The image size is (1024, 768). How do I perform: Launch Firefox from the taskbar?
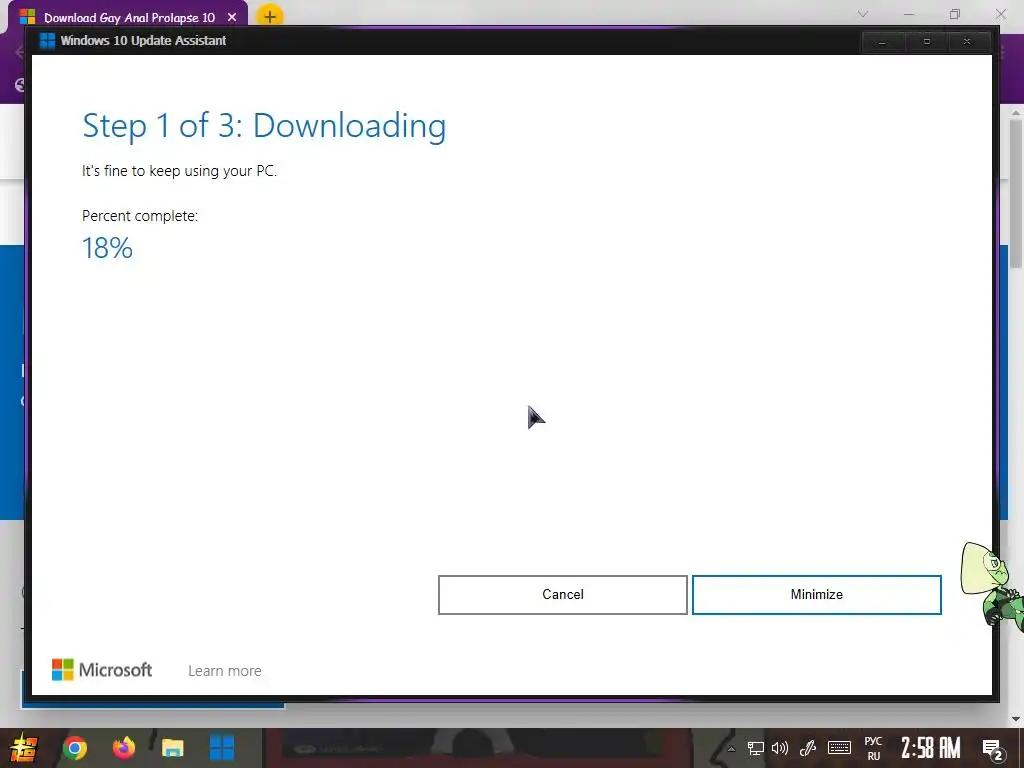tap(123, 748)
